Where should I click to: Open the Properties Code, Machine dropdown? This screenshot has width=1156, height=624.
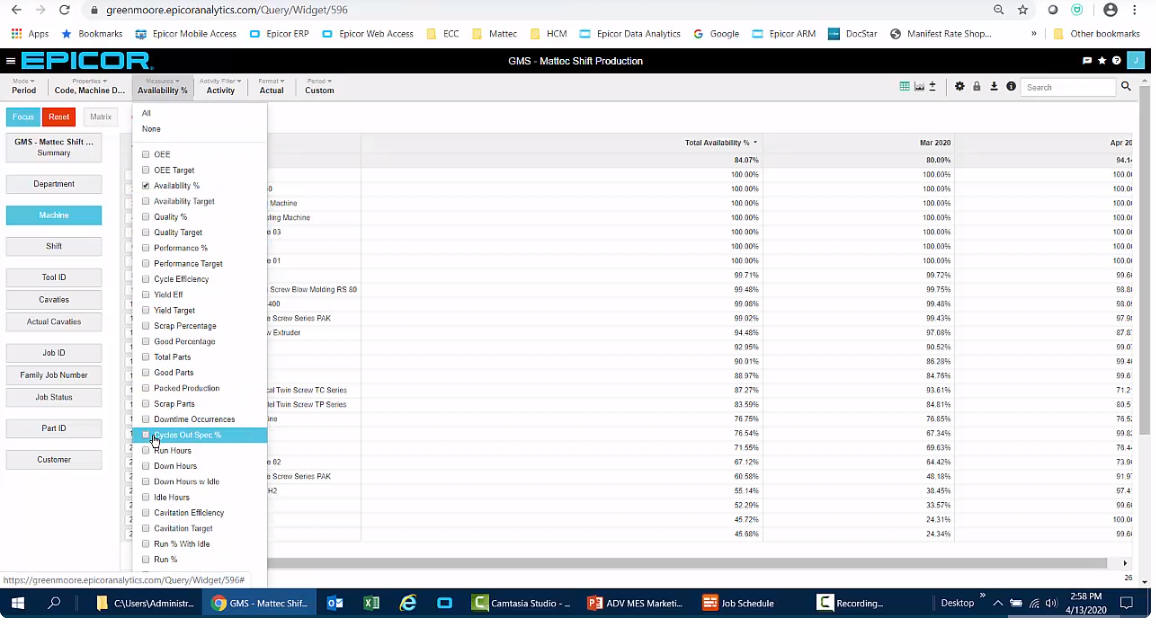coord(89,86)
